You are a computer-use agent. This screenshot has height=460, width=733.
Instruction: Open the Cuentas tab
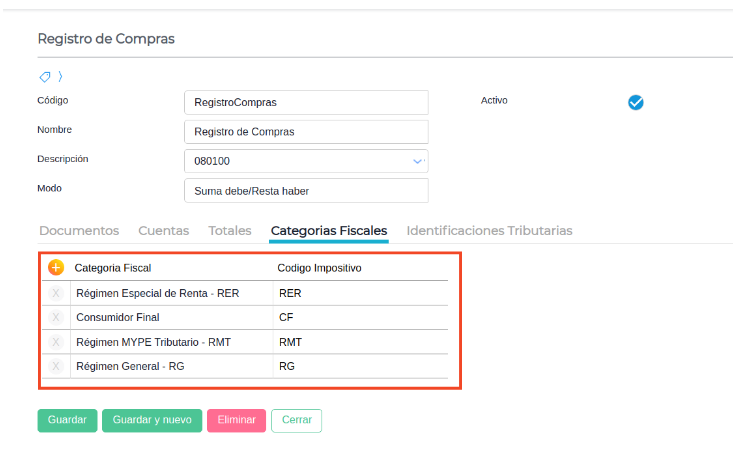163,231
